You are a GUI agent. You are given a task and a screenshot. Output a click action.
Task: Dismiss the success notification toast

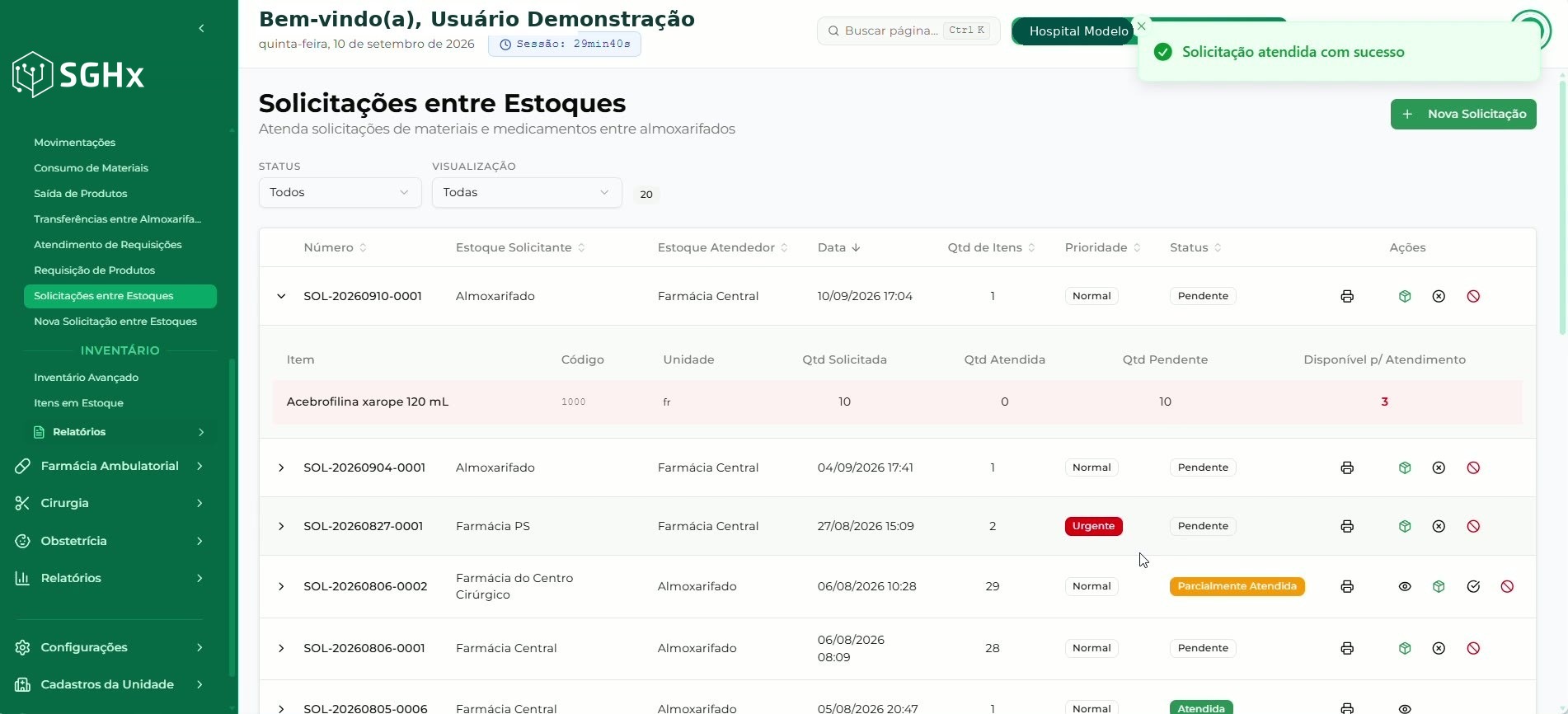(1141, 26)
